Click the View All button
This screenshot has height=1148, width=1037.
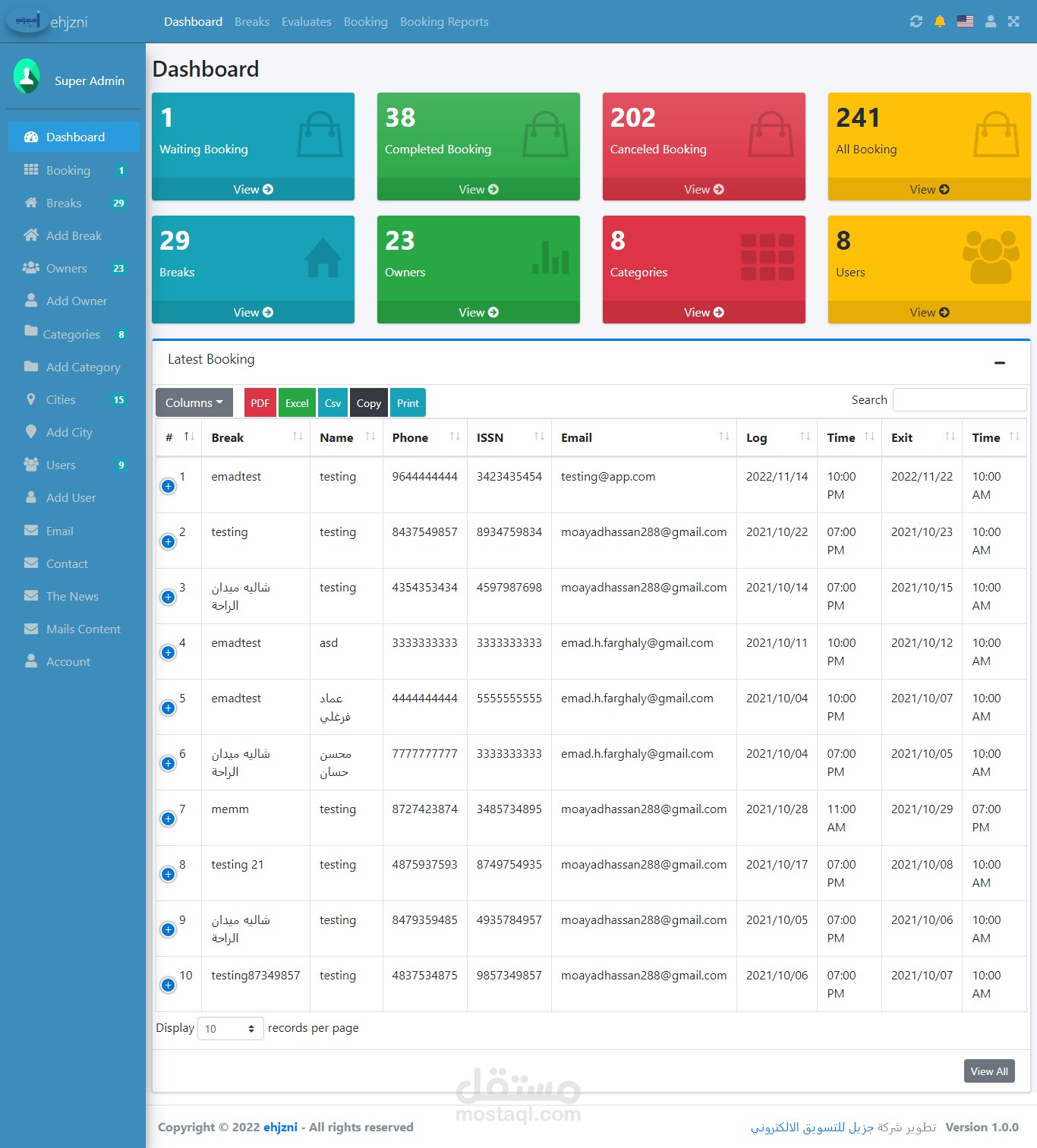point(989,1071)
